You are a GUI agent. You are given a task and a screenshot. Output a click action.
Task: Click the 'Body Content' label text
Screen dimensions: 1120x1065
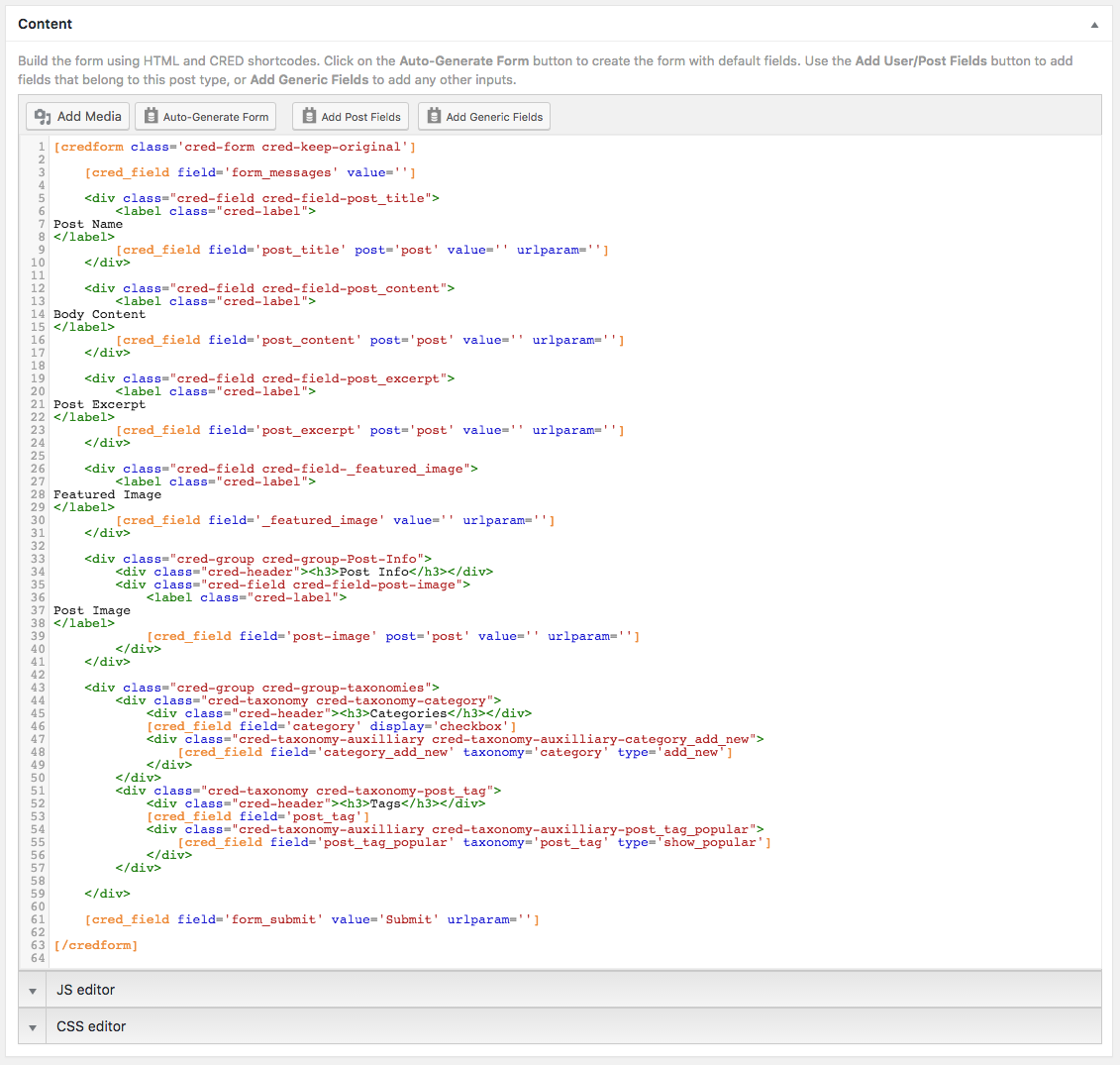[x=99, y=314]
